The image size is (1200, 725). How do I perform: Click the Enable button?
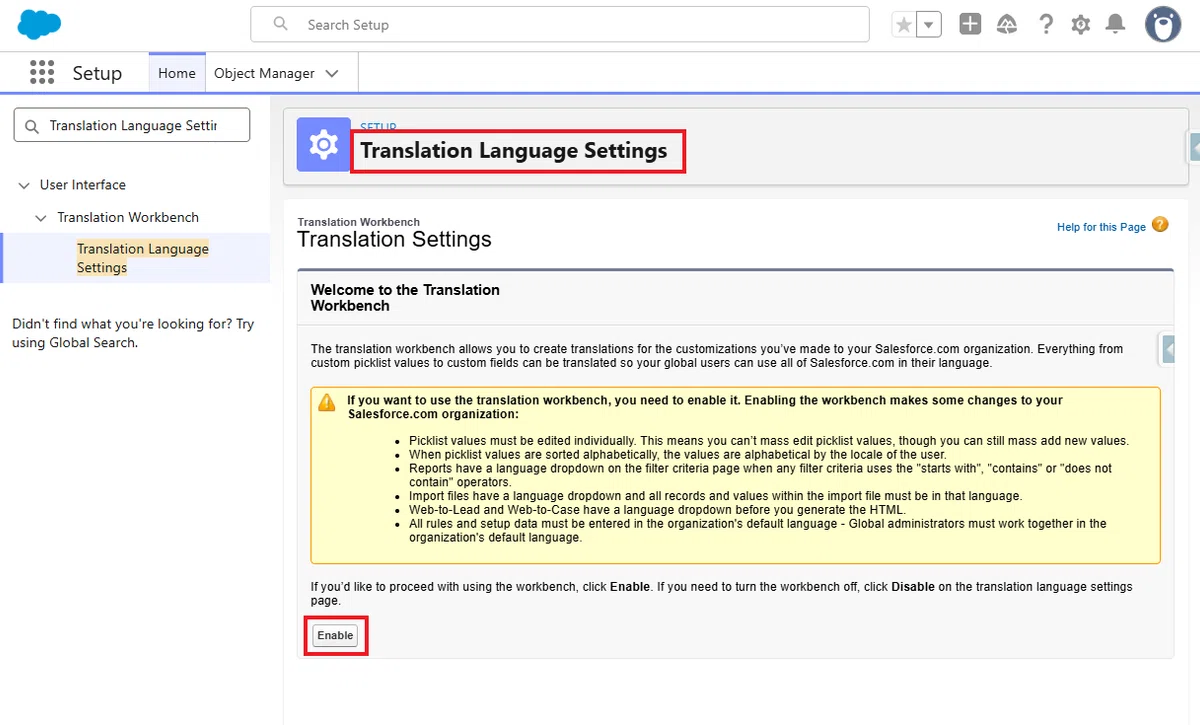(335, 635)
